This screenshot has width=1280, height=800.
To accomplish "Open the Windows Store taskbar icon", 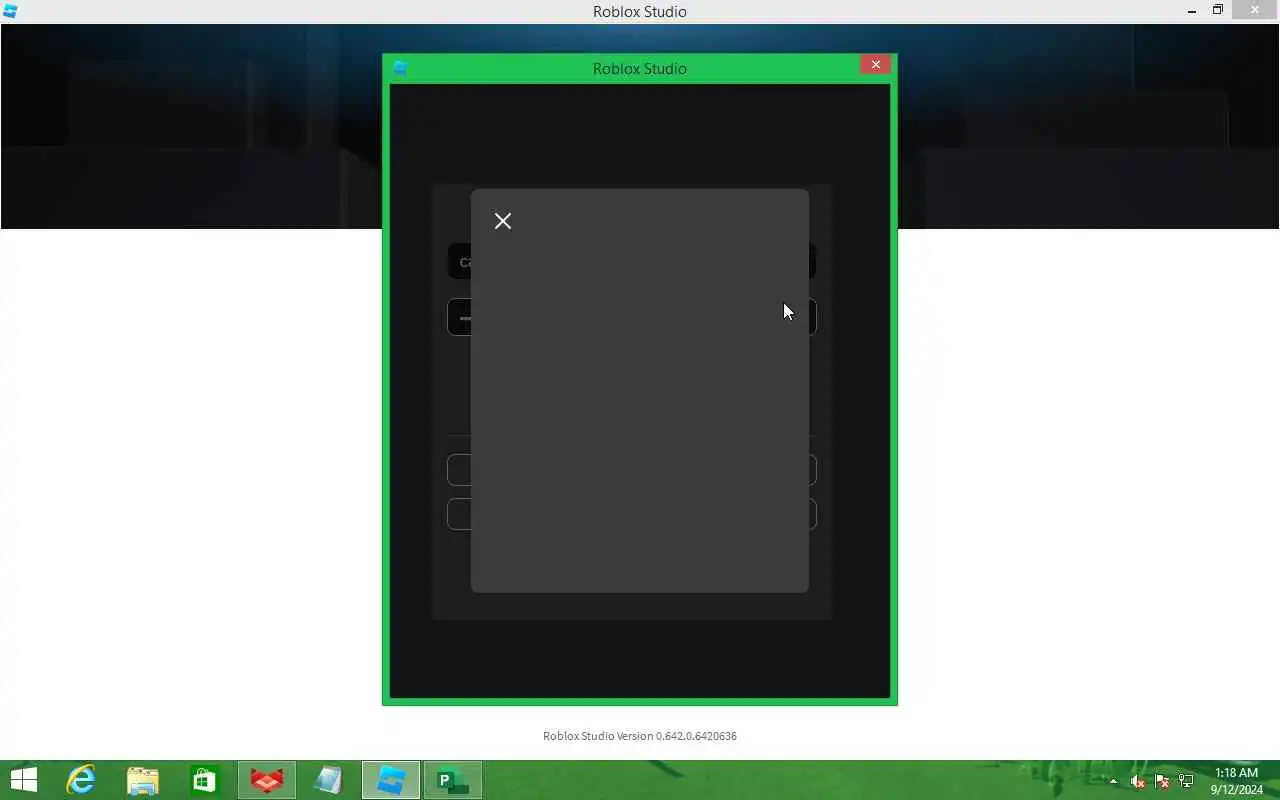I will pos(204,780).
